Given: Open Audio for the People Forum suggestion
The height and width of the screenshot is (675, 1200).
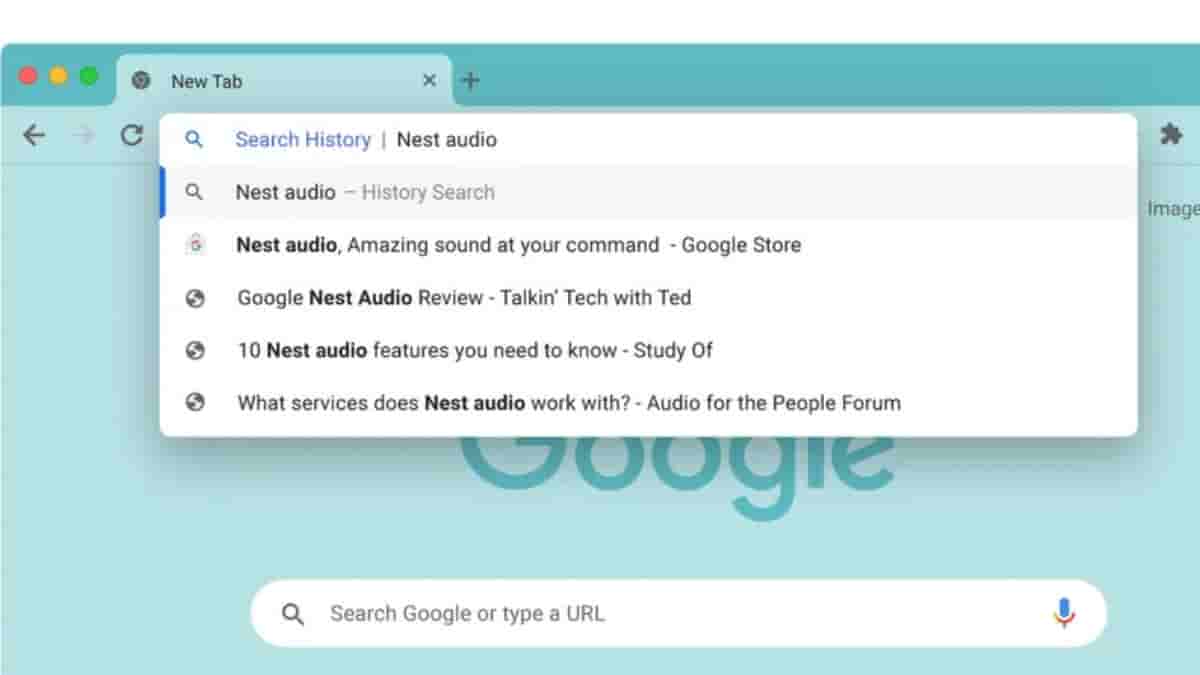Looking at the screenshot, I should [x=568, y=403].
